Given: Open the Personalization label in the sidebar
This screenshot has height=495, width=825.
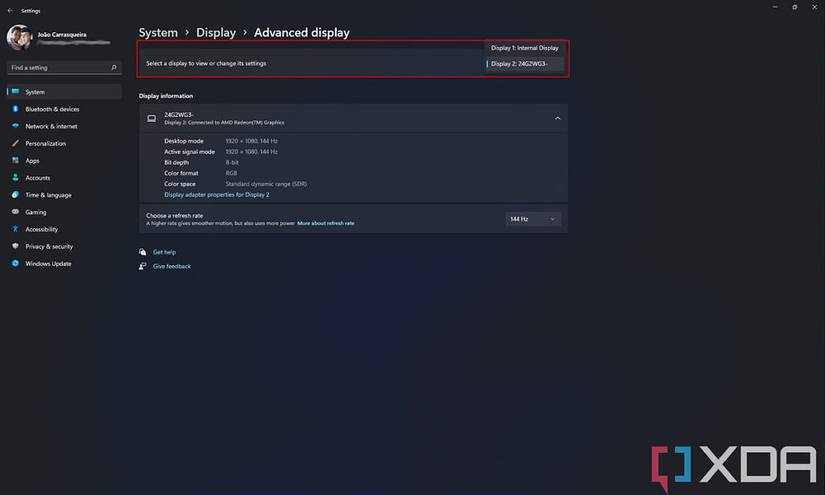Looking at the screenshot, I should 45,144.
